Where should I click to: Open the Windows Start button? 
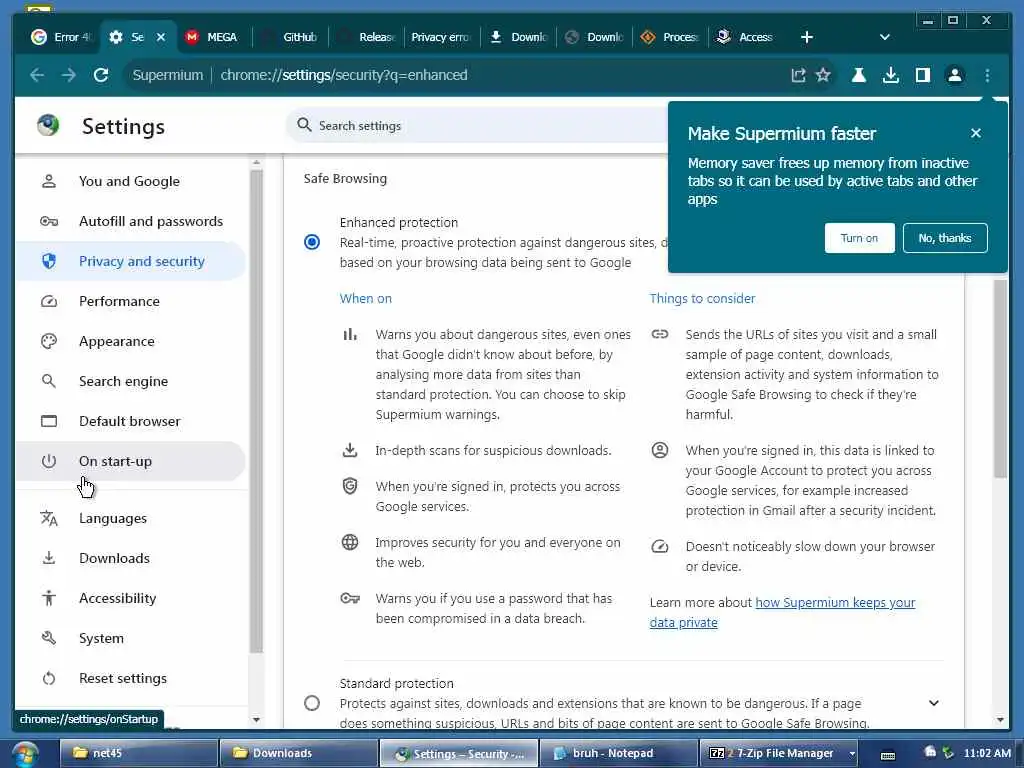tap(25, 754)
